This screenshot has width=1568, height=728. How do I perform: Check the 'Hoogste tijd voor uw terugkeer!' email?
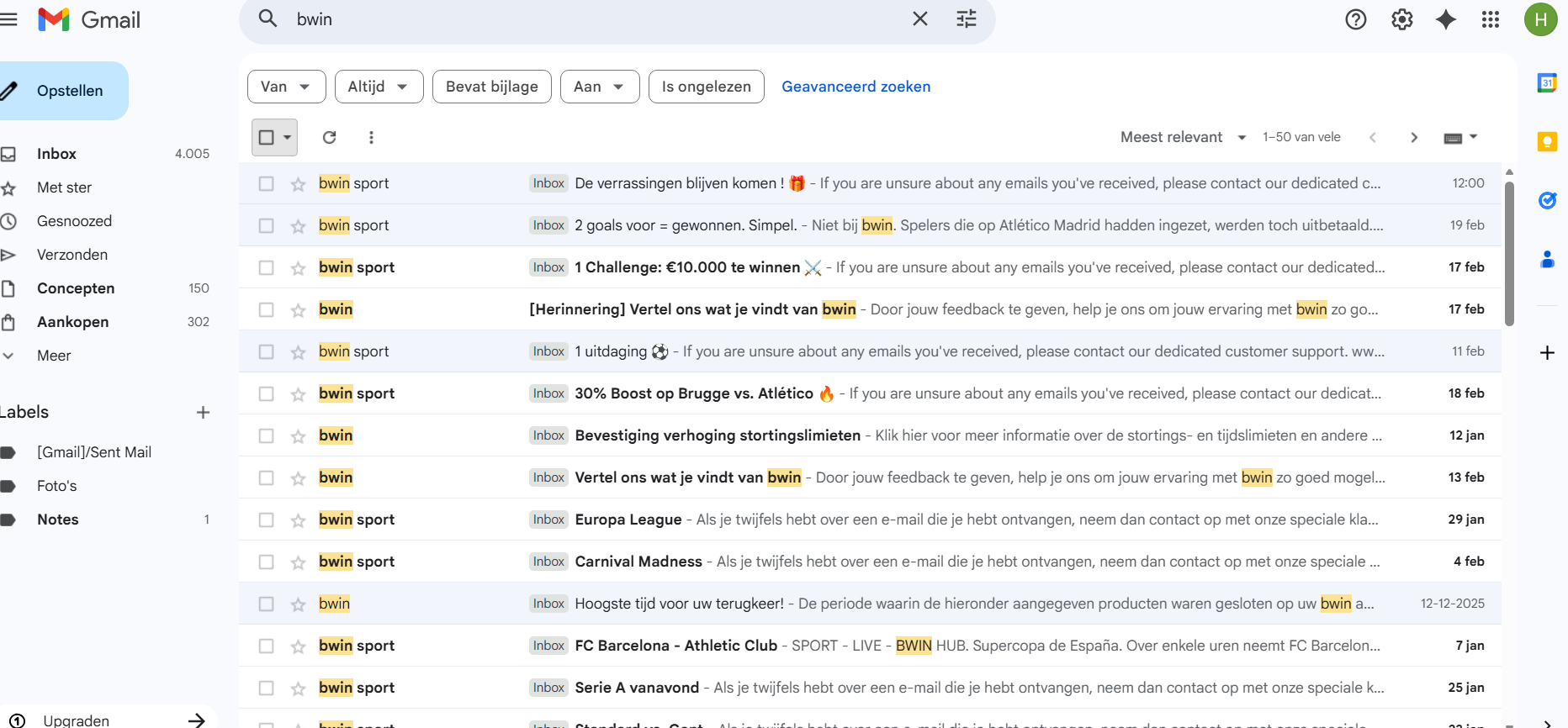(x=267, y=604)
